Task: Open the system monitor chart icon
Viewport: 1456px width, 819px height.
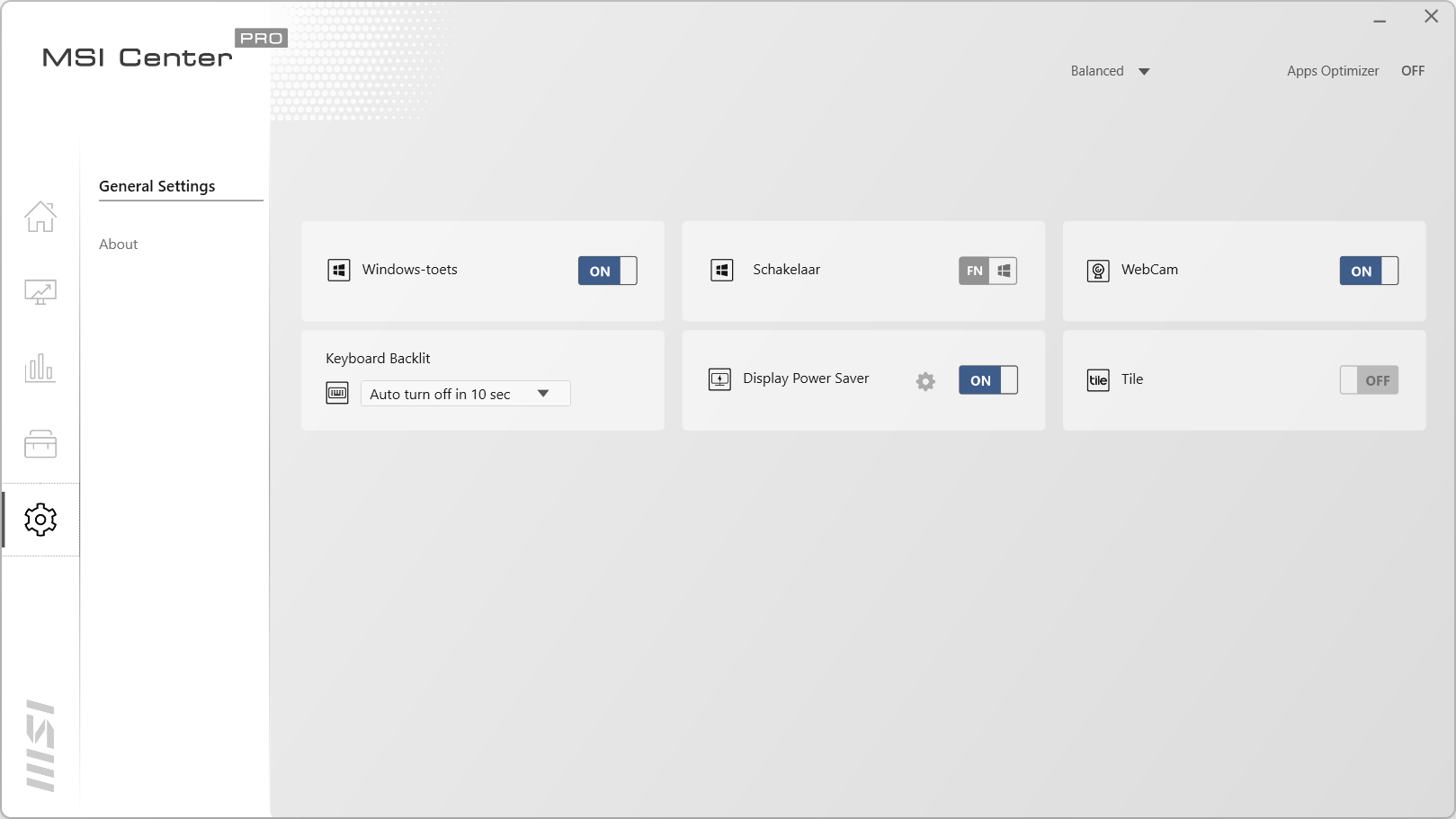Action: (40, 292)
